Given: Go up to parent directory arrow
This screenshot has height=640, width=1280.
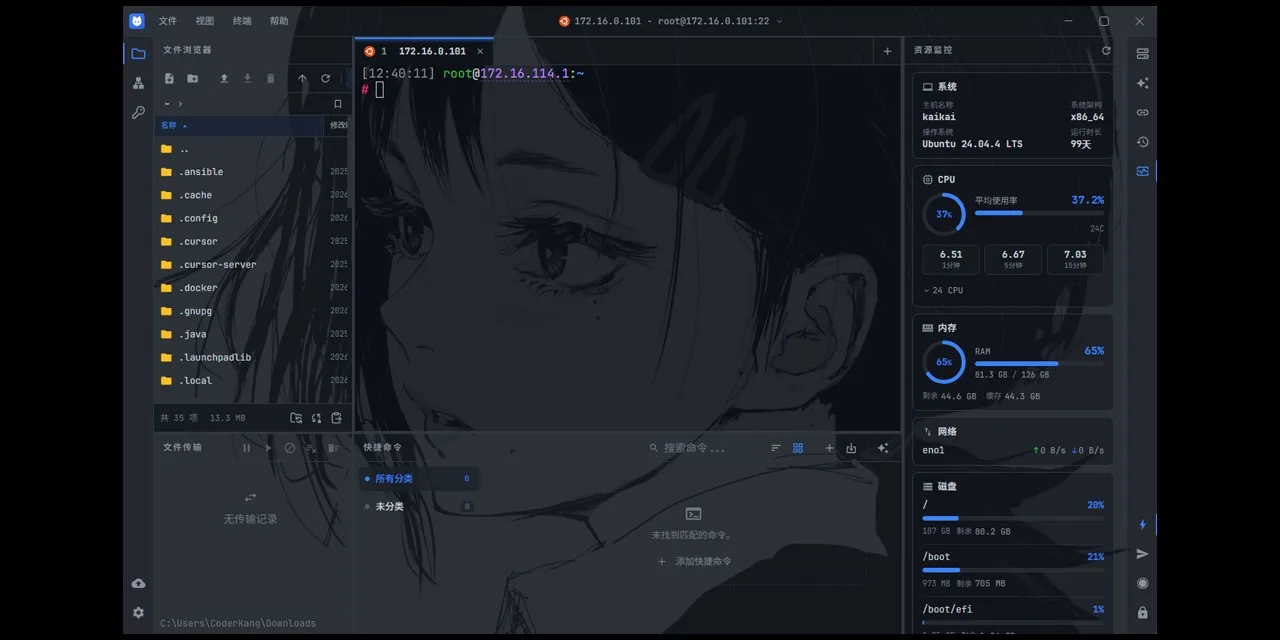Looking at the screenshot, I should pyautogui.click(x=302, y=78).
